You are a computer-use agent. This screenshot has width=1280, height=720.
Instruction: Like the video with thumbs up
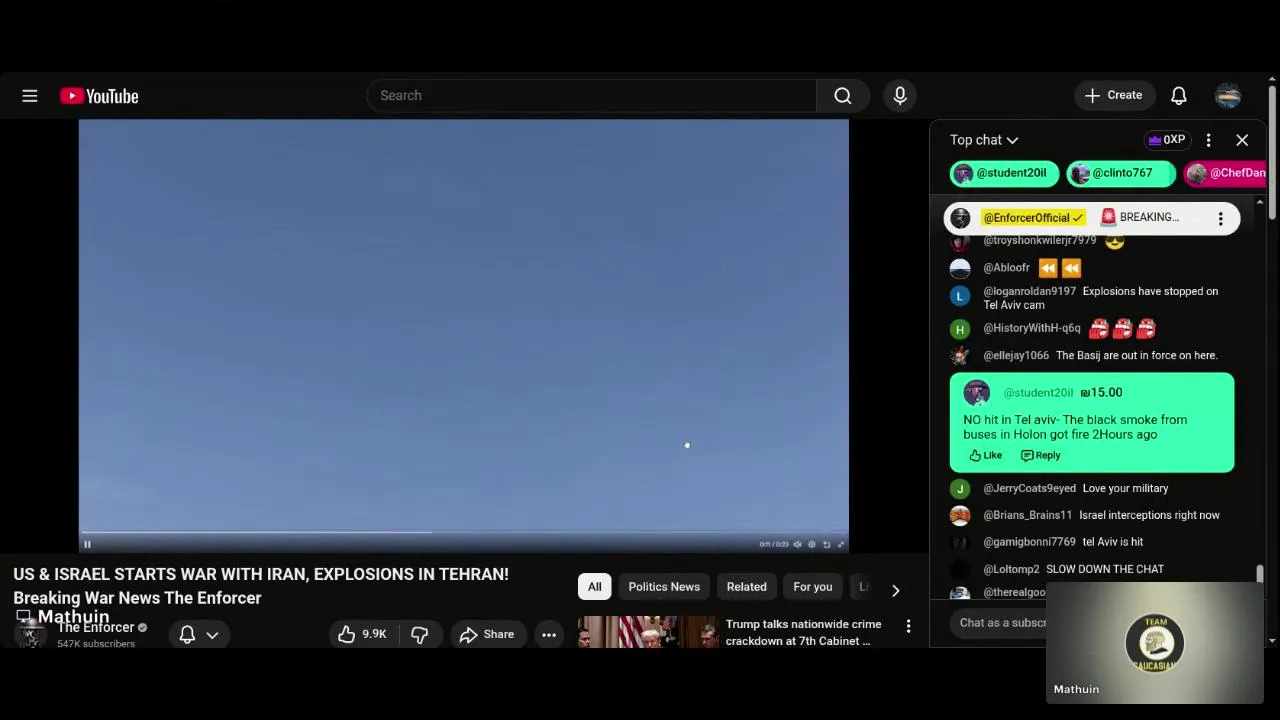click(x=346, y=634)
